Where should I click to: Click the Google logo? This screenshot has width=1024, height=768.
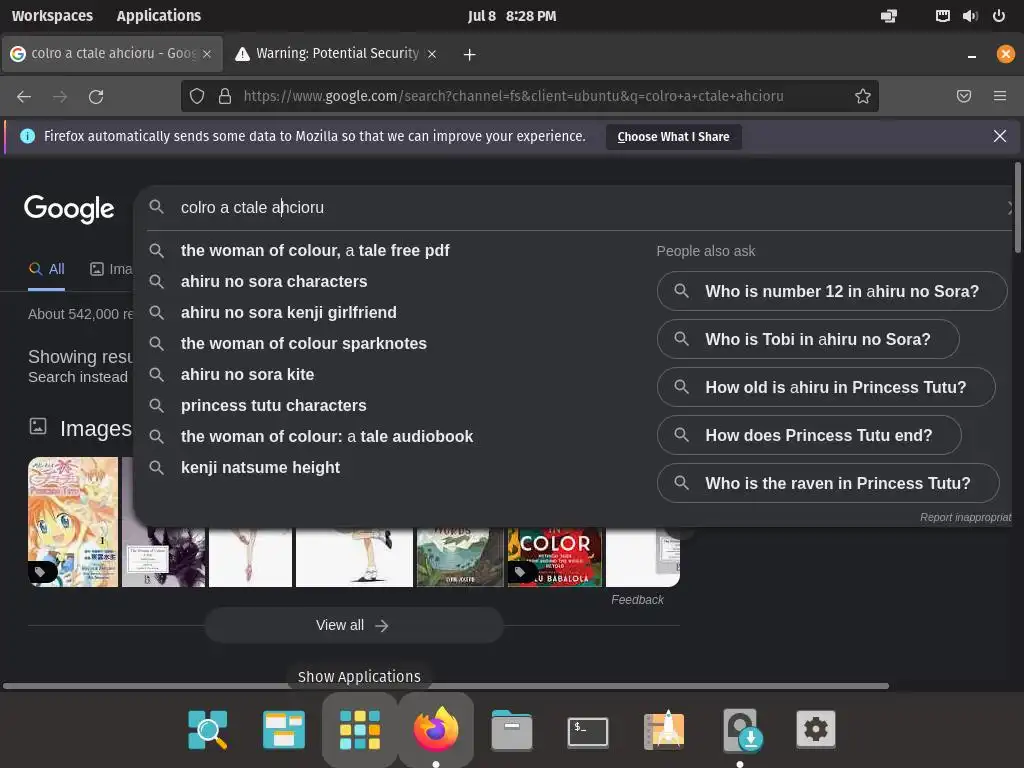coord(69,209)
